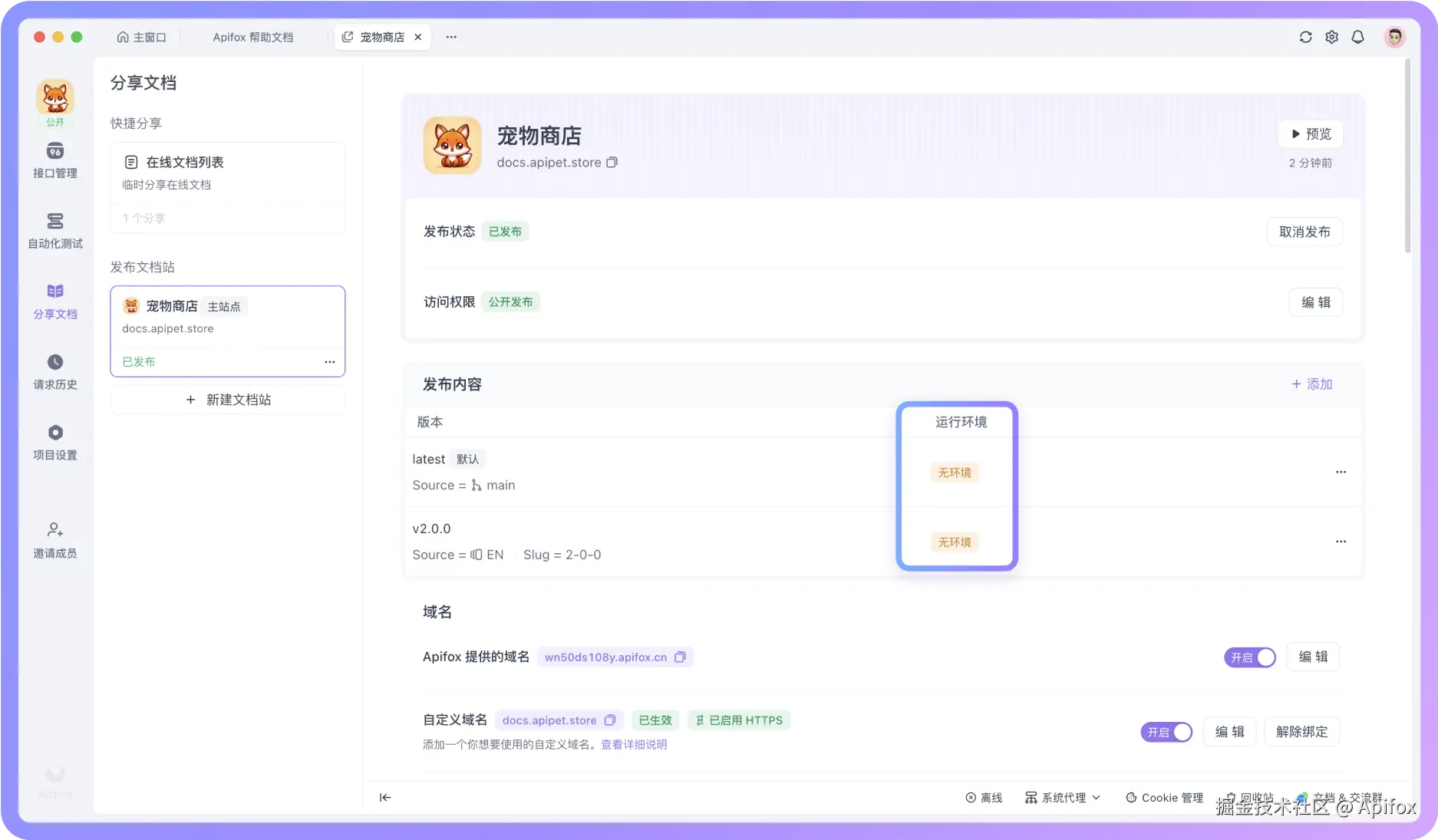Click the 已启用 HTTPS tag

coord(739,720)
